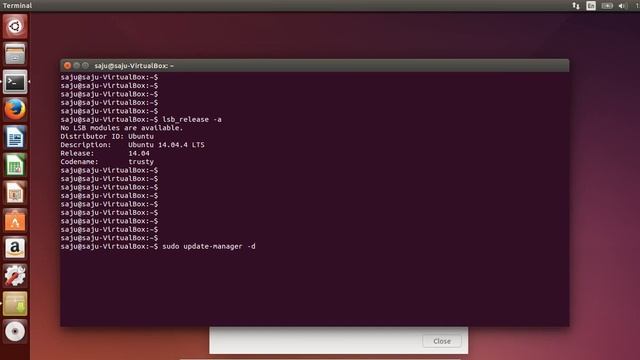Minimize the terminal window
This screenshot has height=360, width=640.
click(x=76, y=65)
